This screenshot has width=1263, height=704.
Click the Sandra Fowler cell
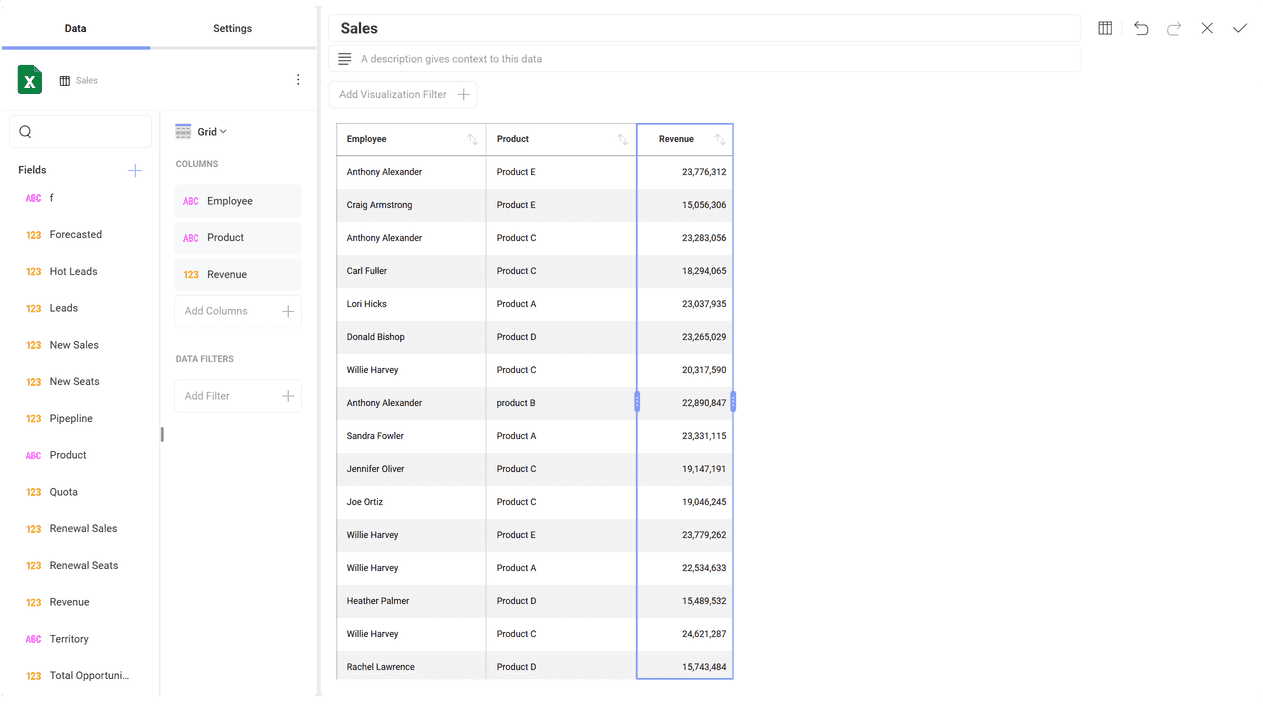pos(411,436)
